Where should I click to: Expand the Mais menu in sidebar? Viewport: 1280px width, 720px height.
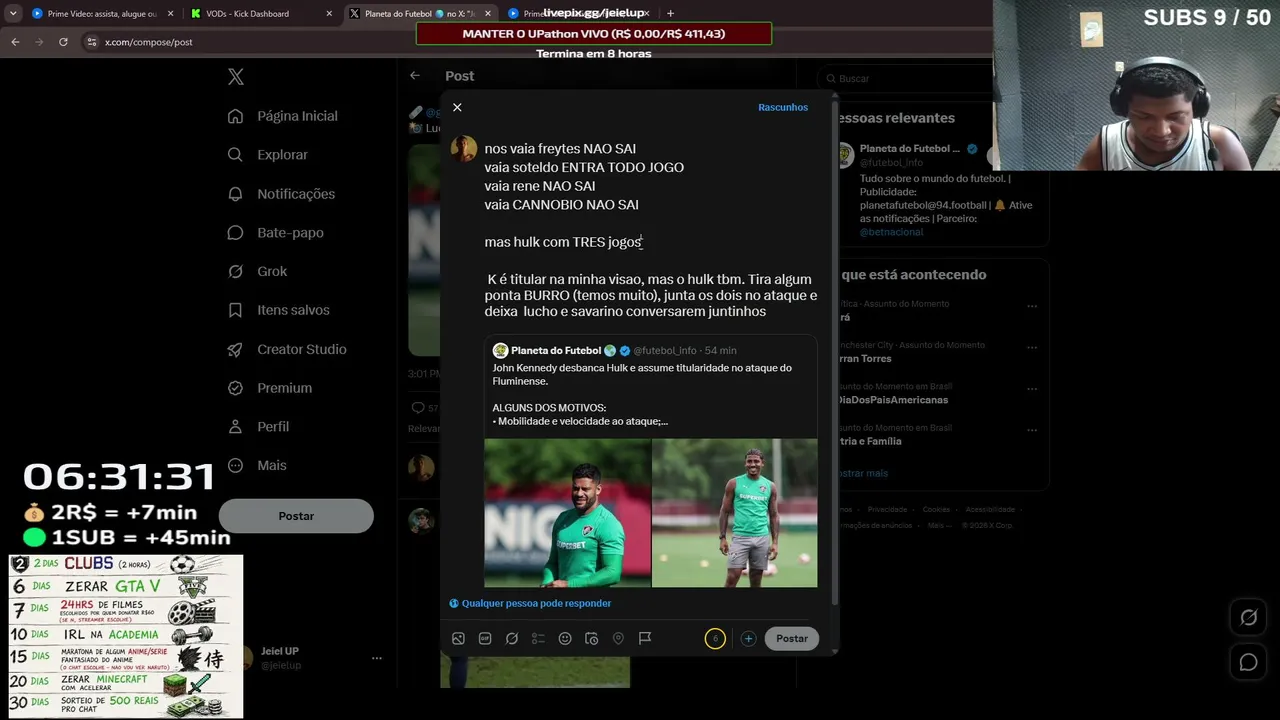click(x=257, y=465)
